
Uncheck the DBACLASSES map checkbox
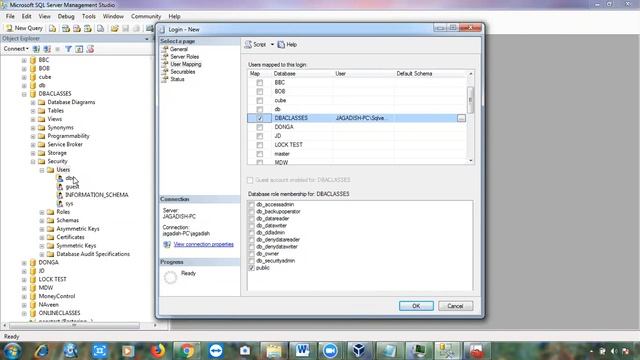coord(260,118)
